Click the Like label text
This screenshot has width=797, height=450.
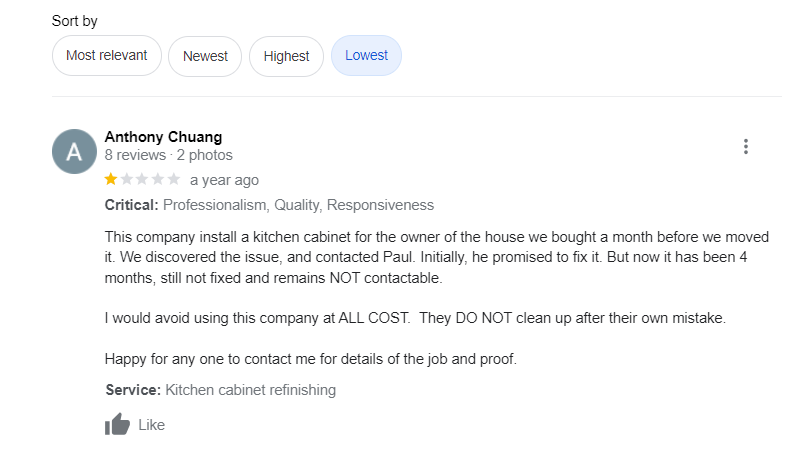pyautogui.click(x=151, y=425)
